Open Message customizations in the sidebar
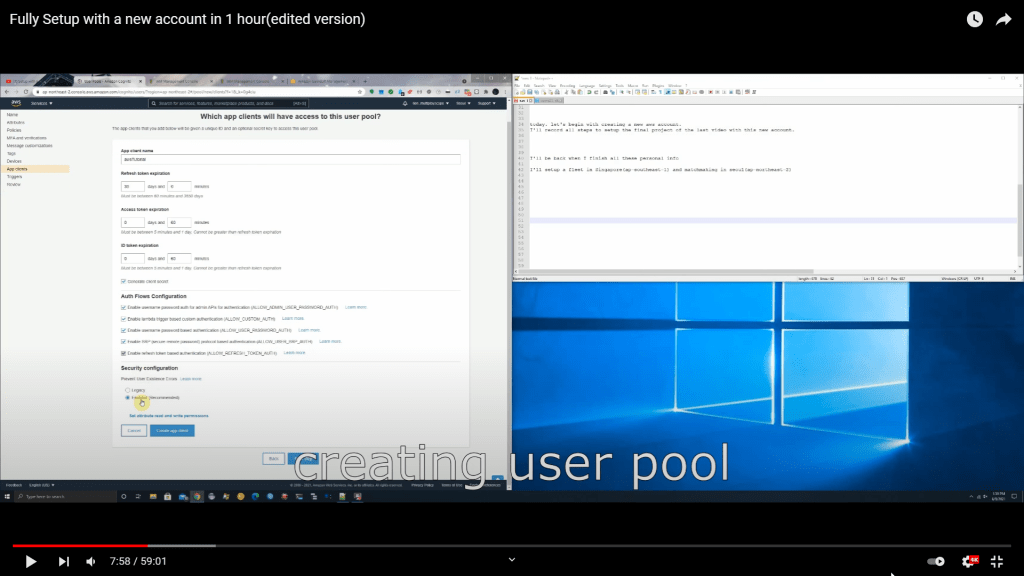Viewport: 1024px width, 576px height. pyautogui.click(x=30, y=145)
